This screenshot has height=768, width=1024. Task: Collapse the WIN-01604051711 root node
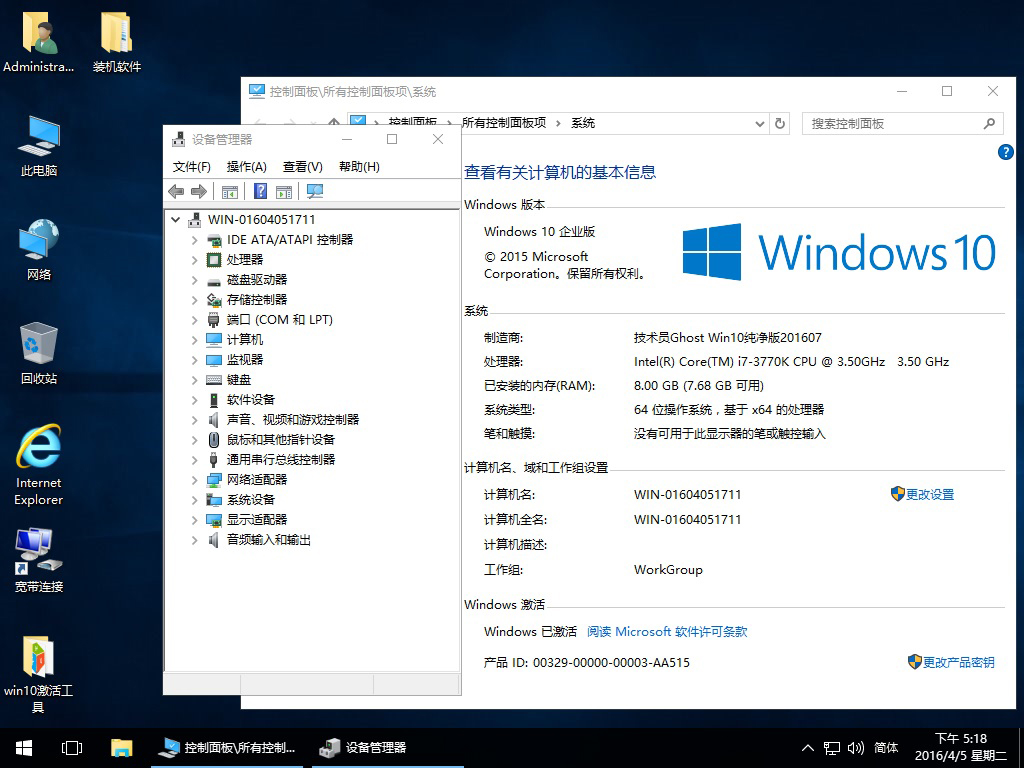point(176,220)
